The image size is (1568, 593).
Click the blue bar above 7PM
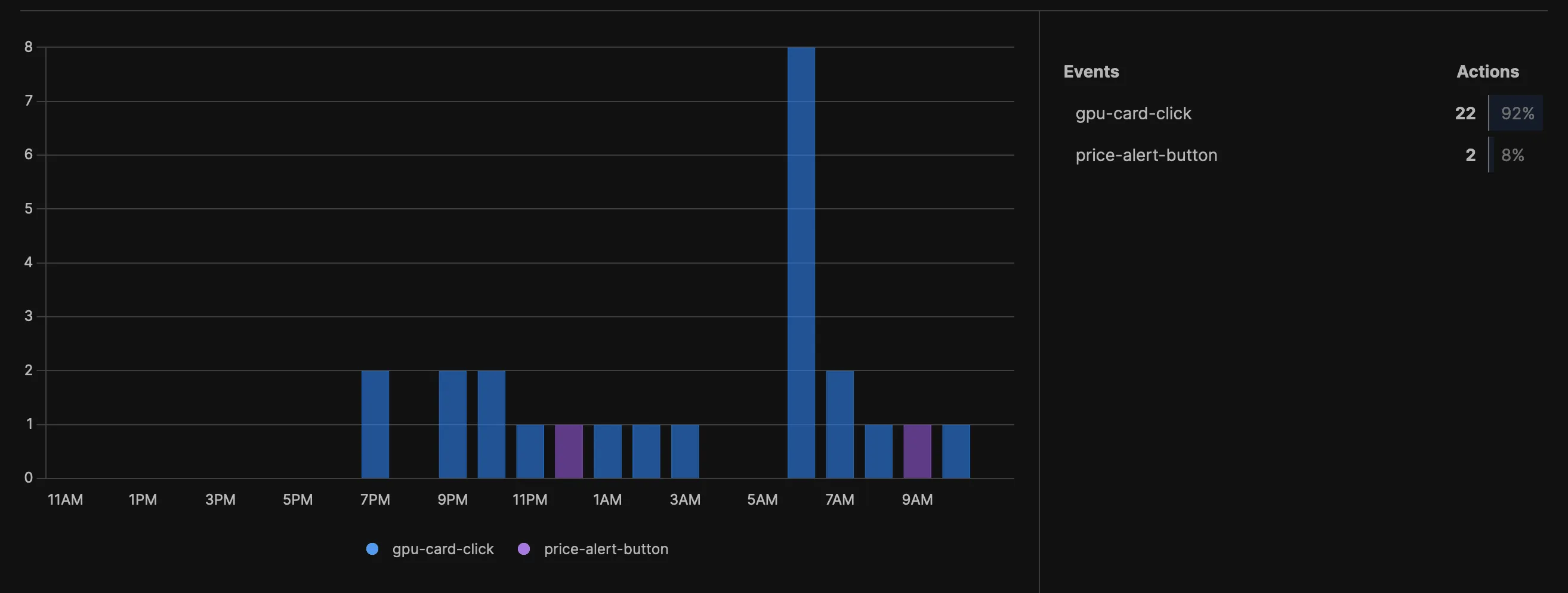point(375,424)
